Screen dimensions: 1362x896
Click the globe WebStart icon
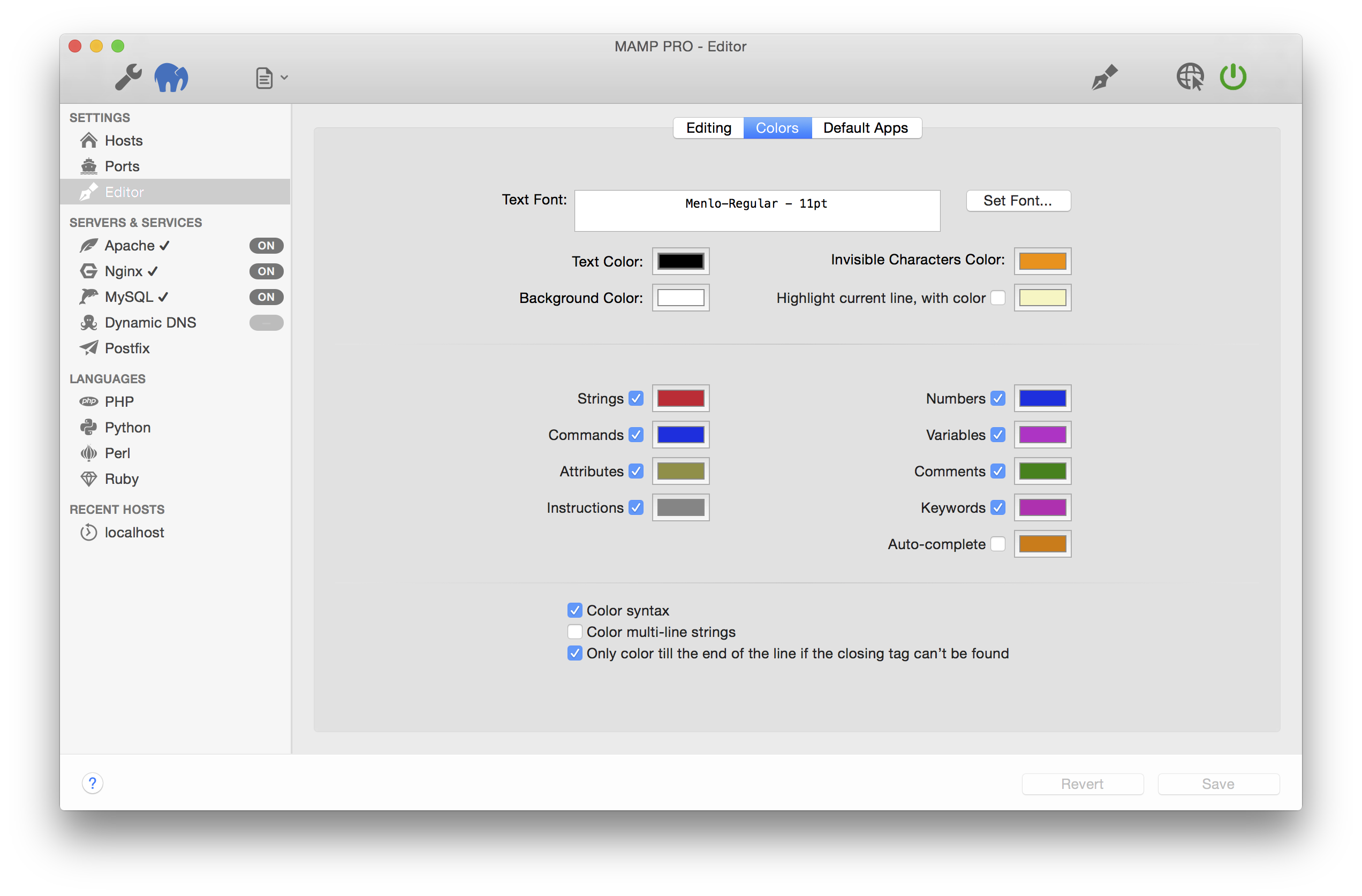pyautogui.click(x=1190, y=77)
